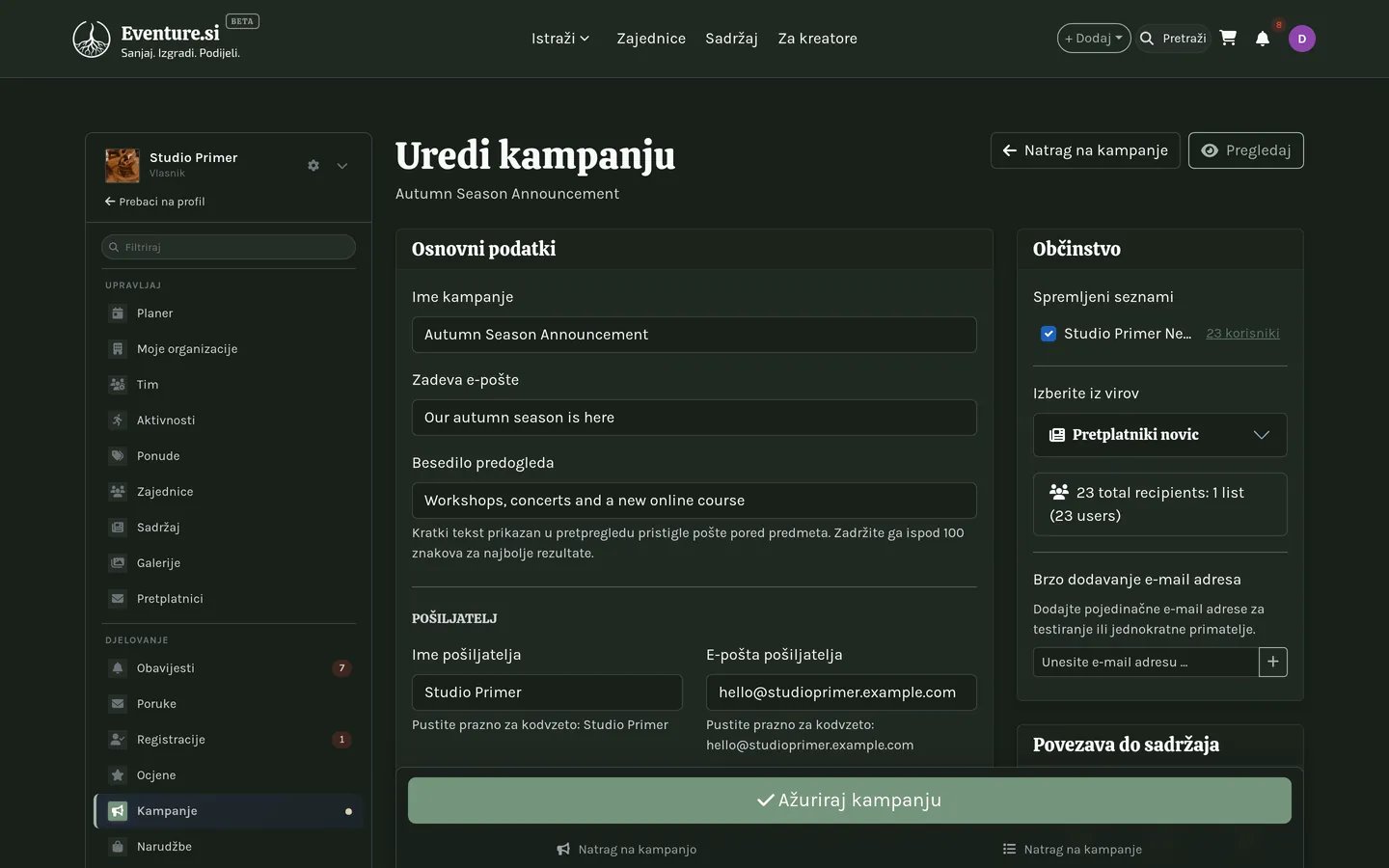
Task: Open Za kreatore in top navigation
Action: (x=818, y=39)
